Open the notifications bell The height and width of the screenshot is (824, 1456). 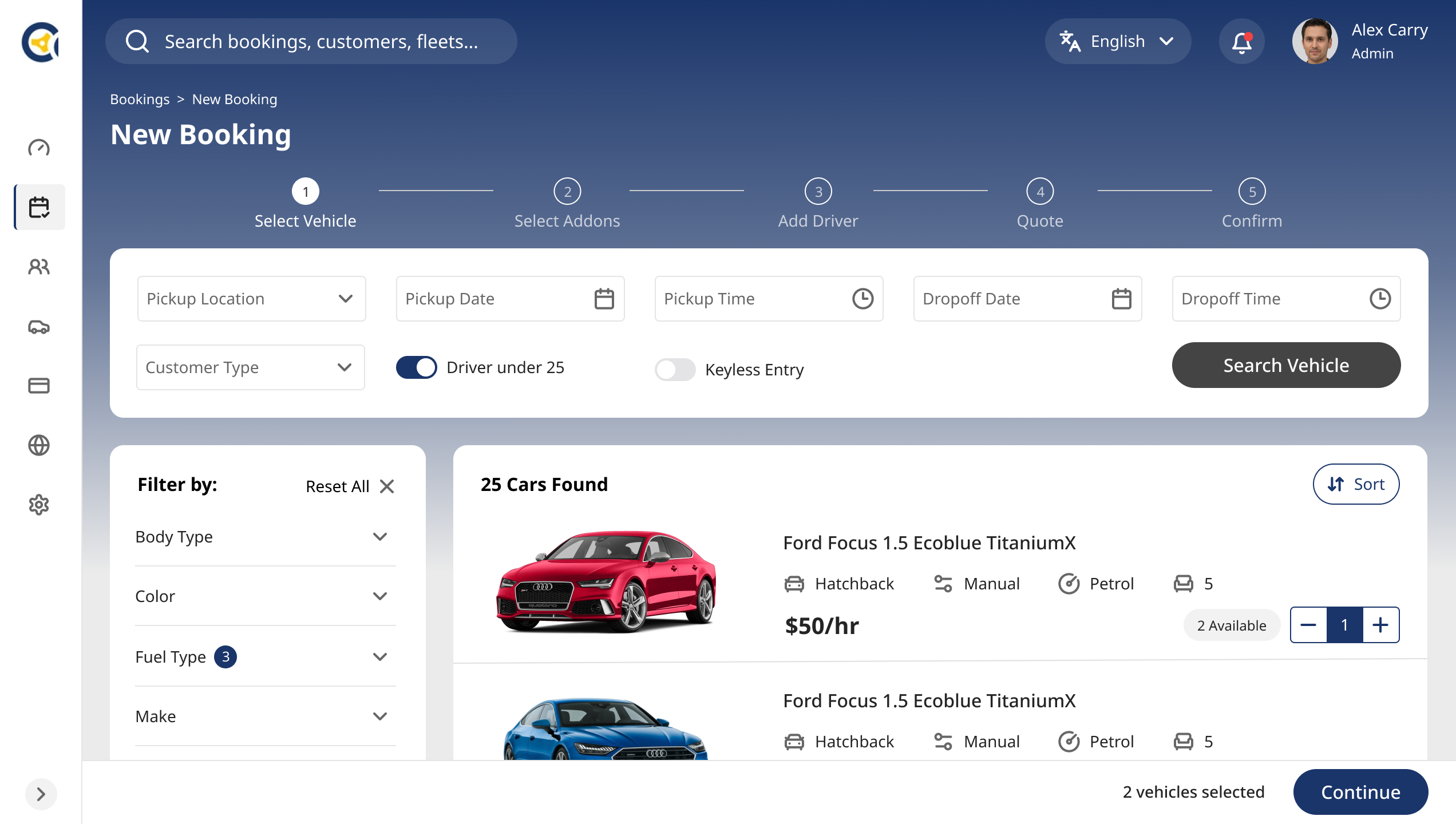(x=1242, y=41)
